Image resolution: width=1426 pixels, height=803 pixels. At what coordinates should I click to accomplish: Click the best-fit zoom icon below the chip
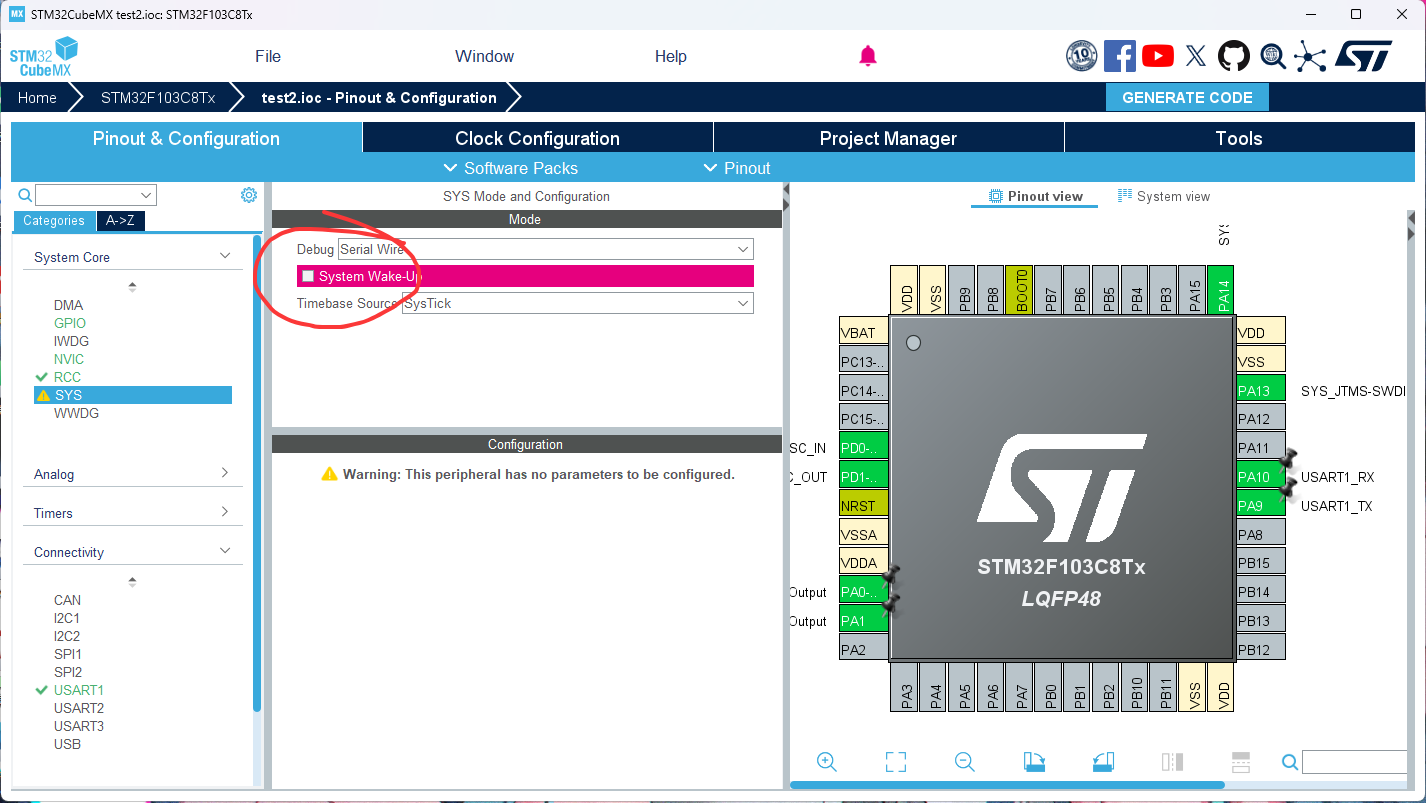click(896, 762)
